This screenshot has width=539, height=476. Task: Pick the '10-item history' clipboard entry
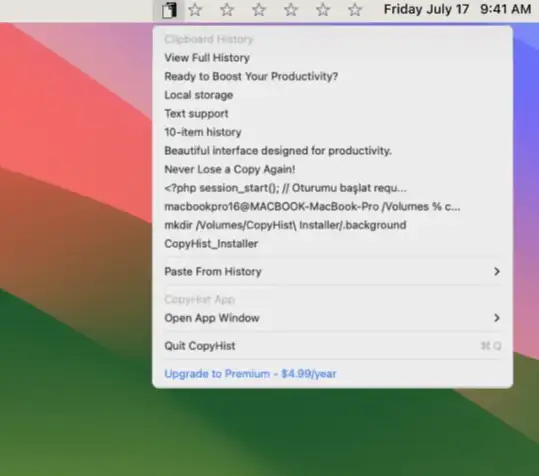332,132
